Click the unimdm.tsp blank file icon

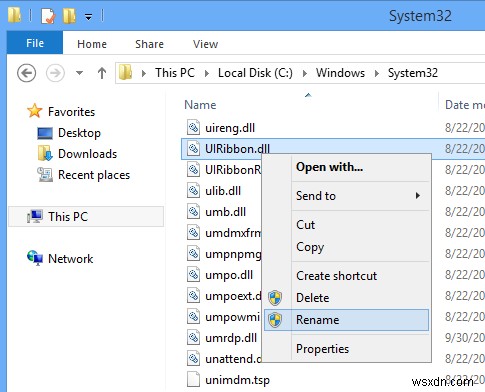[x=193, y=379]
